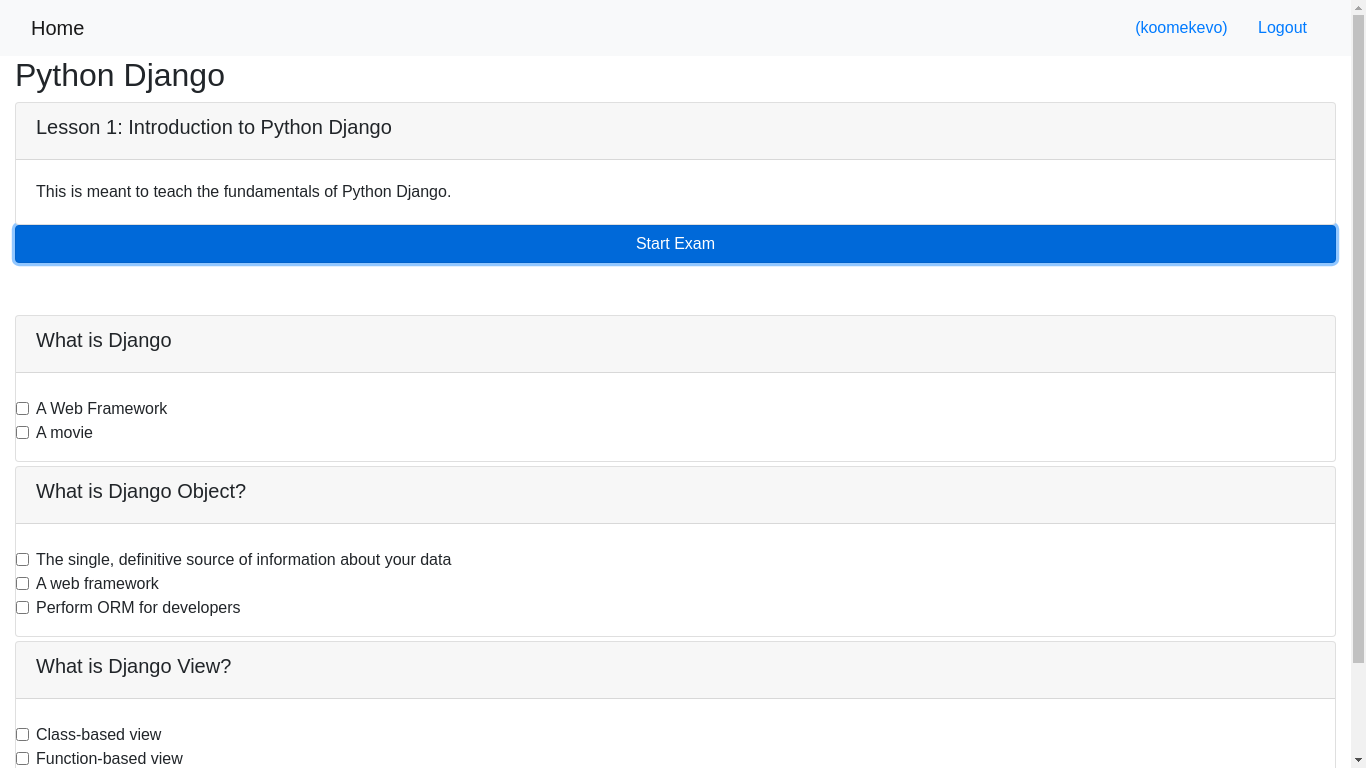Click the "What is Django Object?" question header

(x=140, y=491)
